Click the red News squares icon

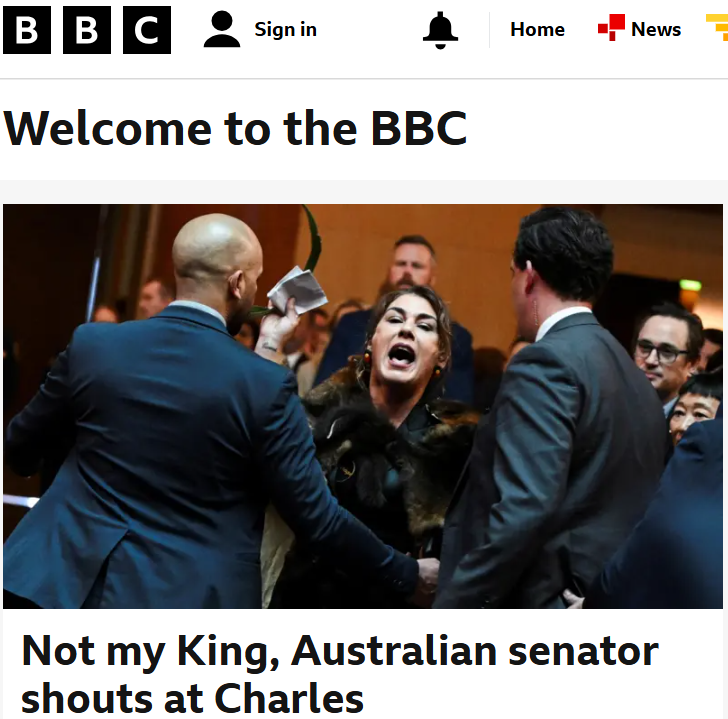coord(611,27)
